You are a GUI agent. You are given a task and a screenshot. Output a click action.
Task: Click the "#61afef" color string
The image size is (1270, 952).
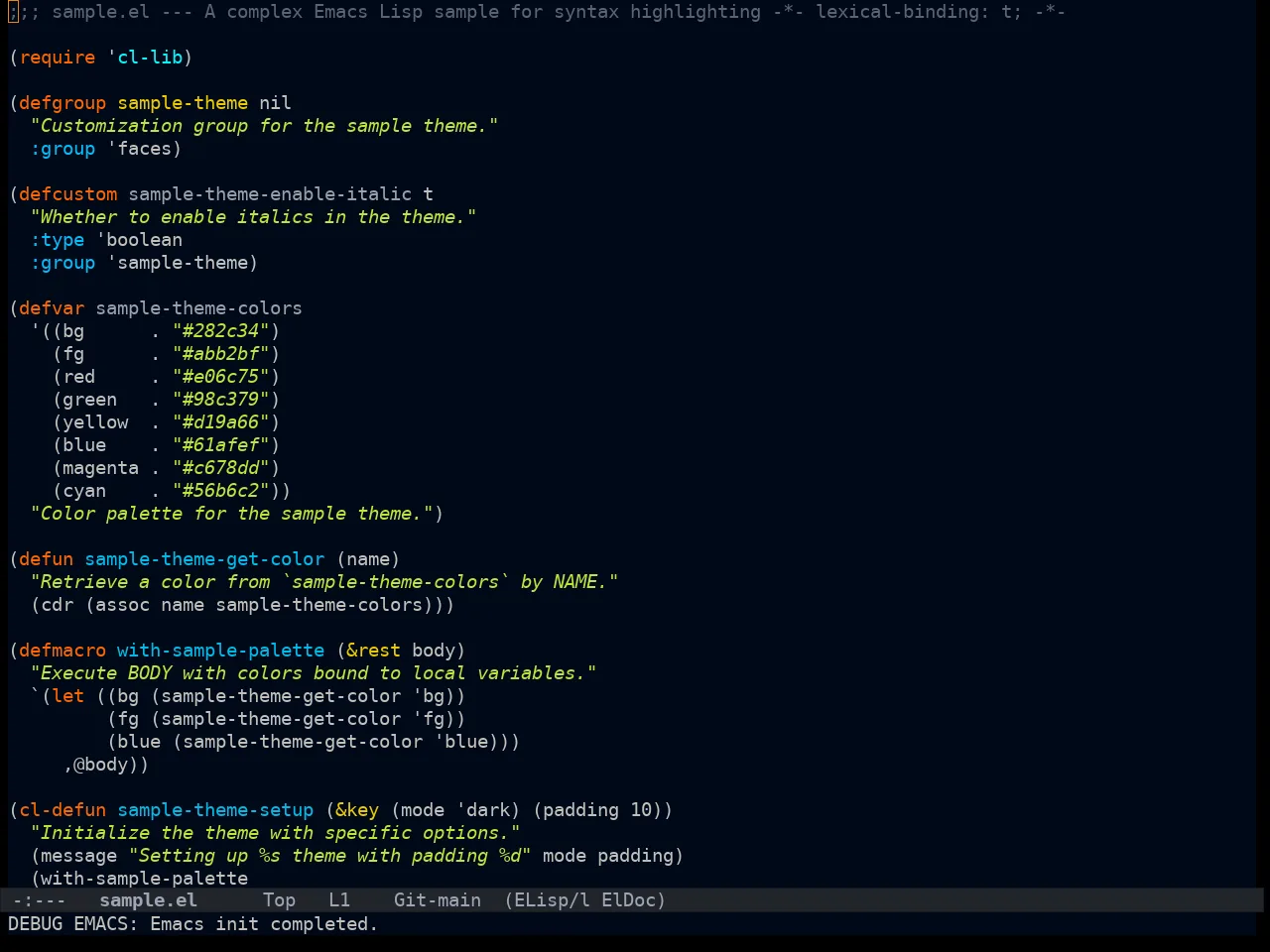point(221,445)
